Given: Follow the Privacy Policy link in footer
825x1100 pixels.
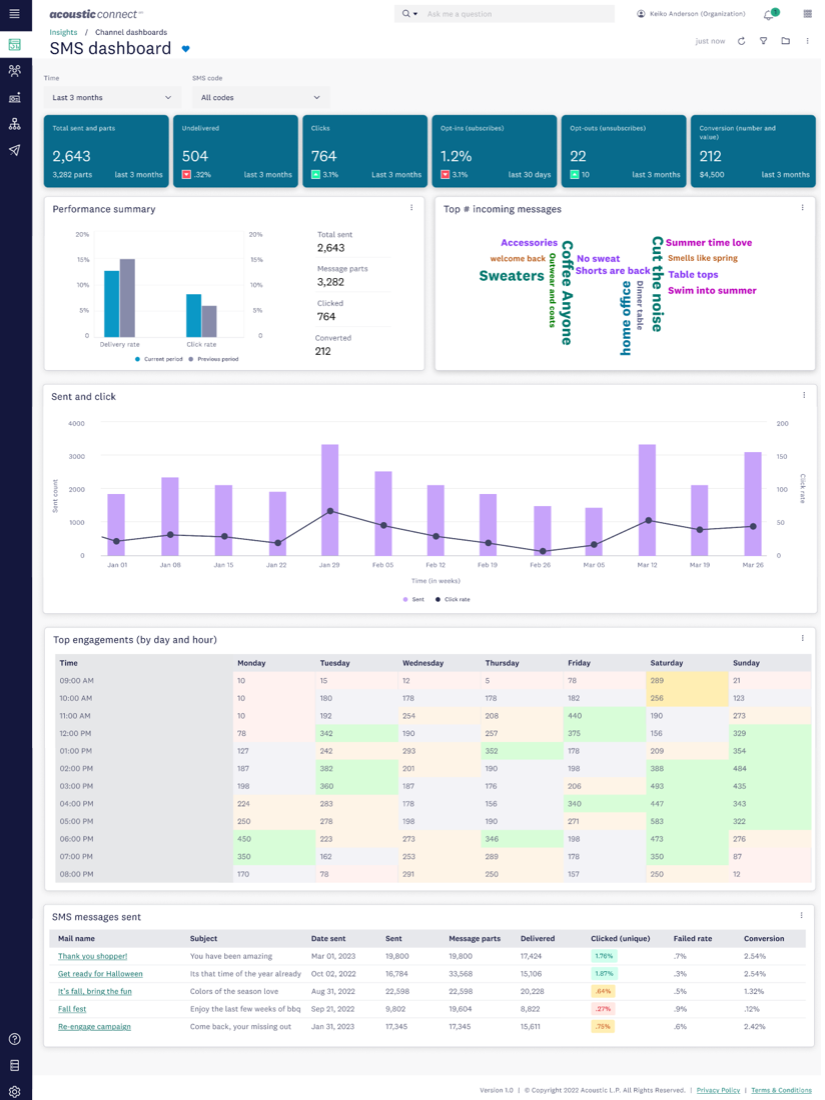Looking at the screenshot, I should 718,1090.
